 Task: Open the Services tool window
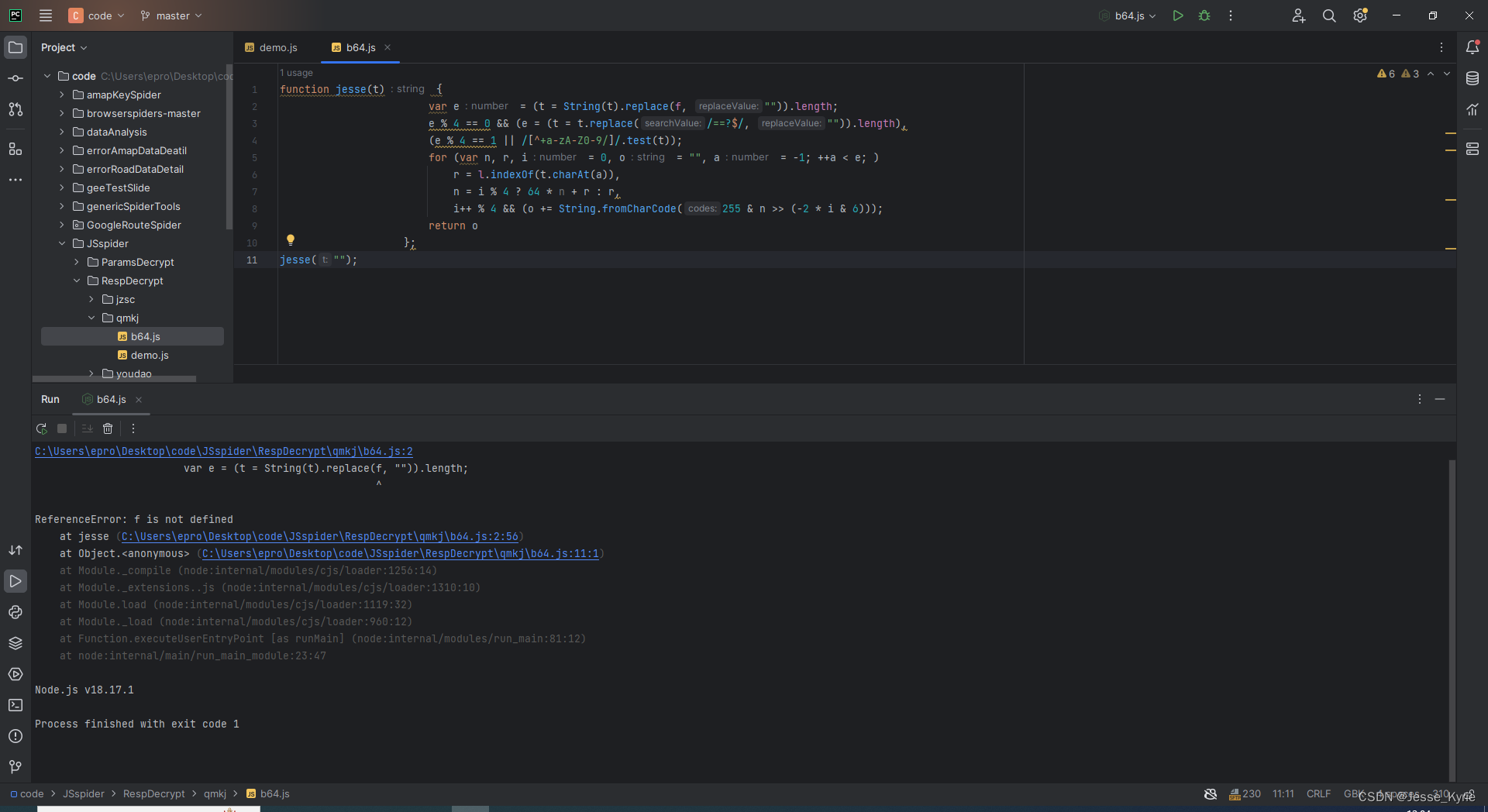[15, 674]
